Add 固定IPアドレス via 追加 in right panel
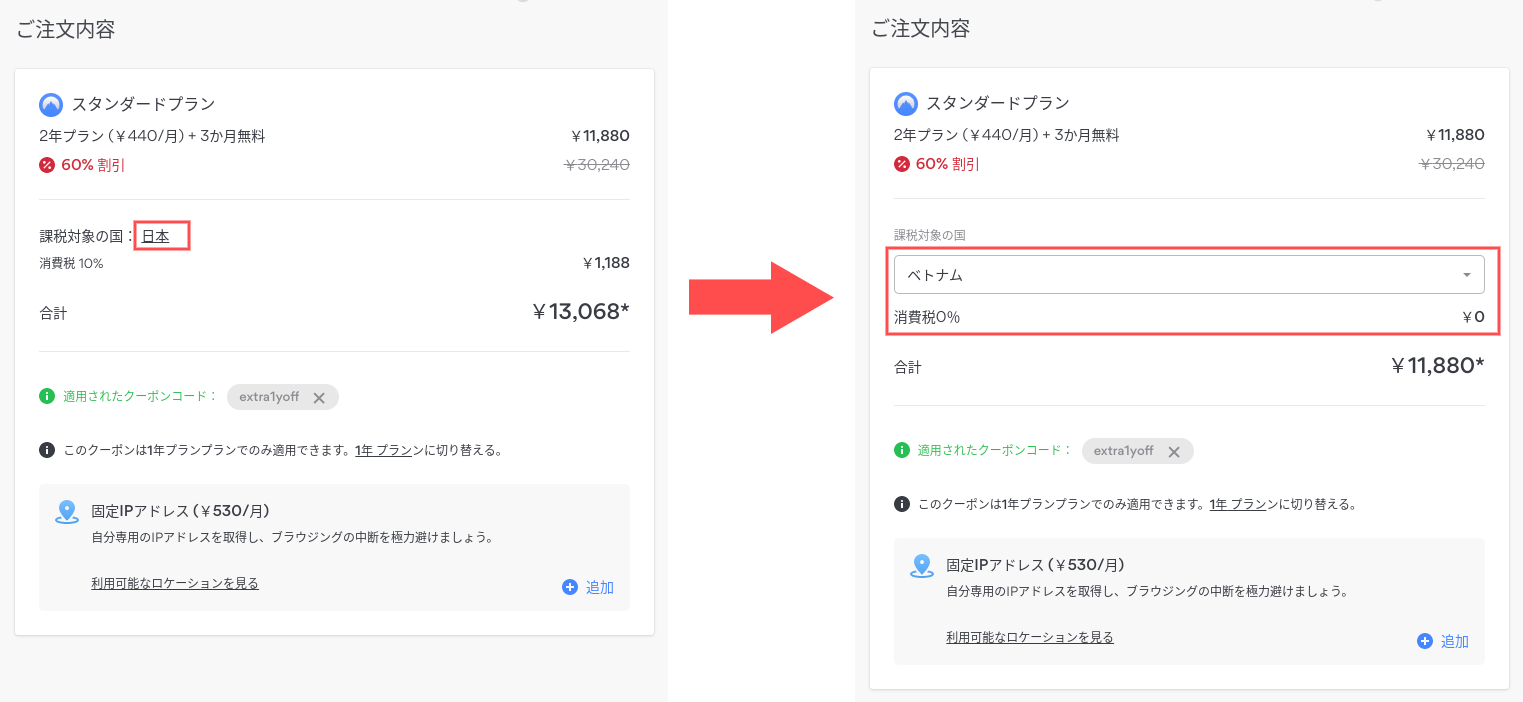This screenshot has height=702, width=1523. coord(1443,641)
